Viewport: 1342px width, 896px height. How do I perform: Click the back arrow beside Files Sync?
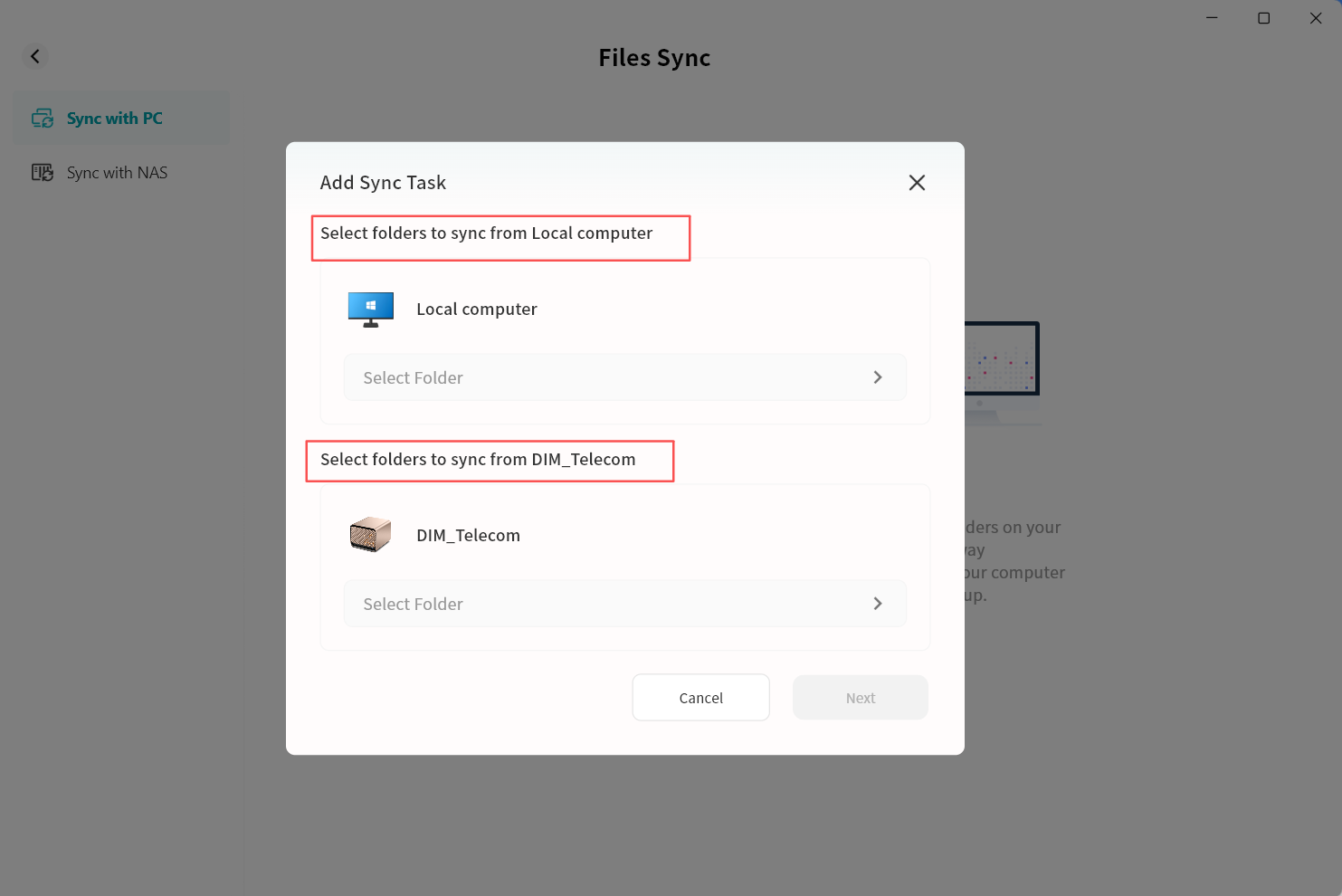pos(35,56)
